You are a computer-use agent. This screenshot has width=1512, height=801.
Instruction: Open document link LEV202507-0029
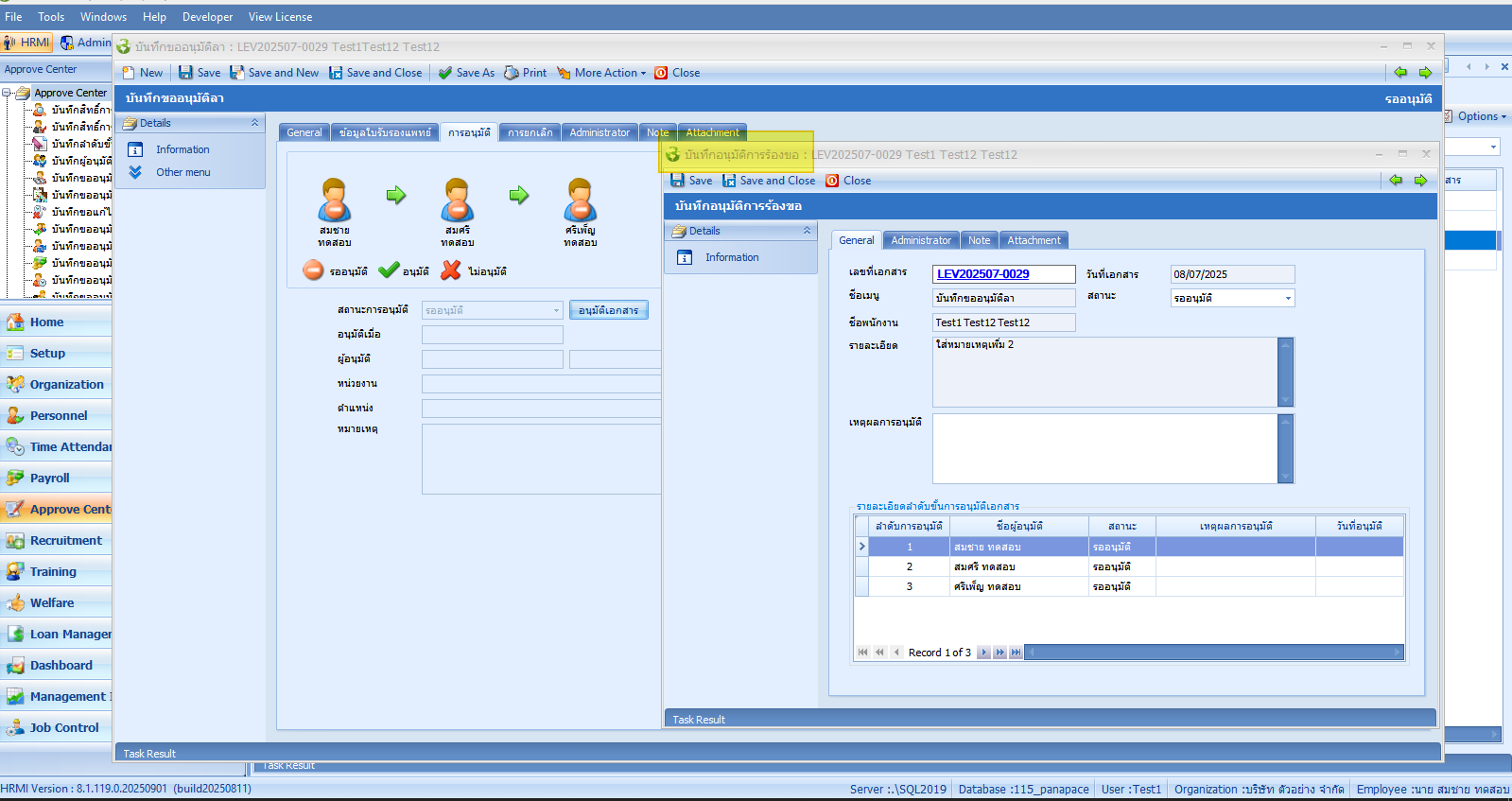click(x=983, y=274)
